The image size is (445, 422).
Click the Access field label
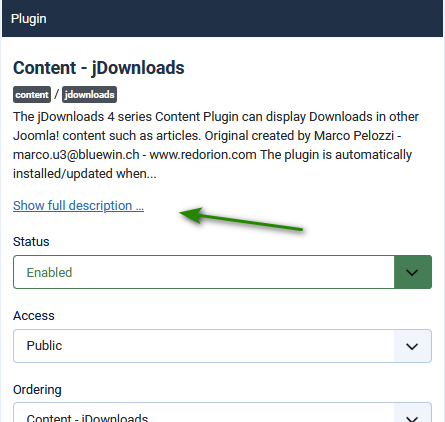(x=34, y=316)
